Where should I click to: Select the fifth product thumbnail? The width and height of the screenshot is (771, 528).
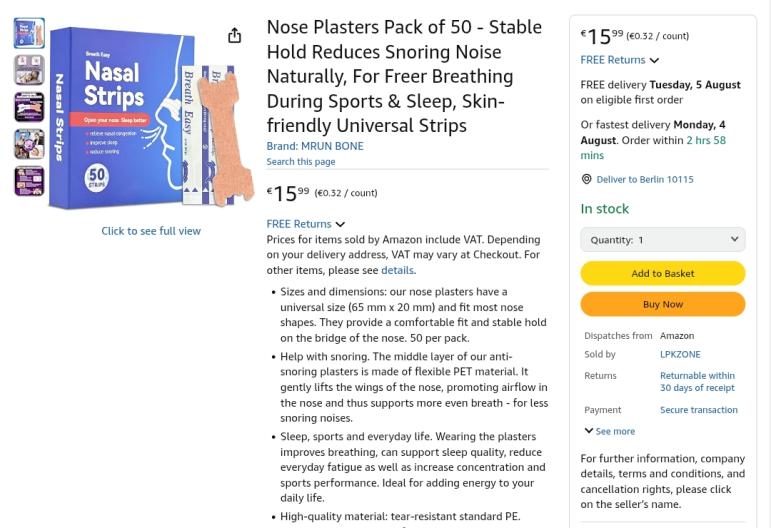click(x=29, y=181)
